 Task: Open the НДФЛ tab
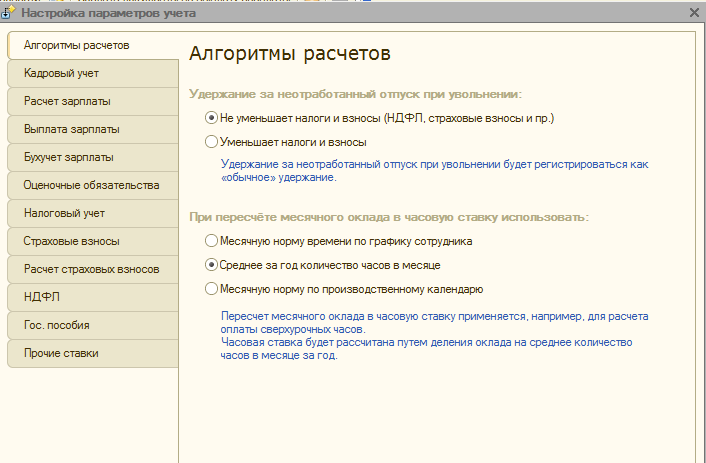tap(91, 298)
